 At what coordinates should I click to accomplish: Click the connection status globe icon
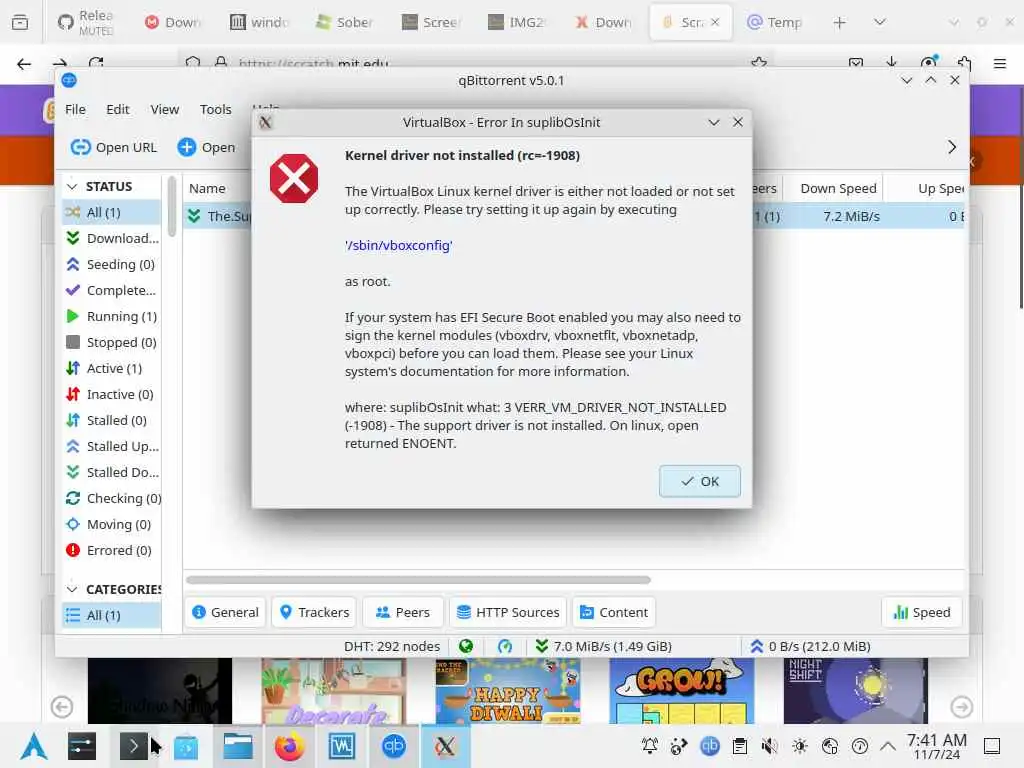click(x=466, y=647)
